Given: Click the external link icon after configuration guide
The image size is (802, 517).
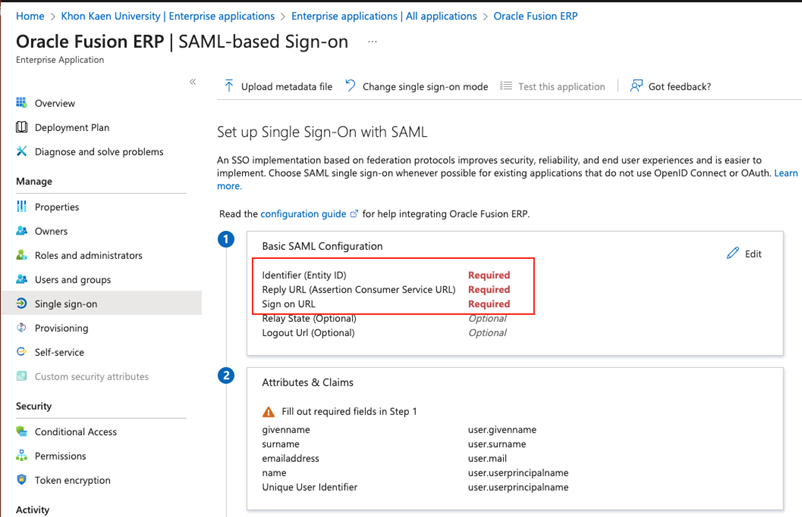Looking at the screenshot, I should coord(354,214).
